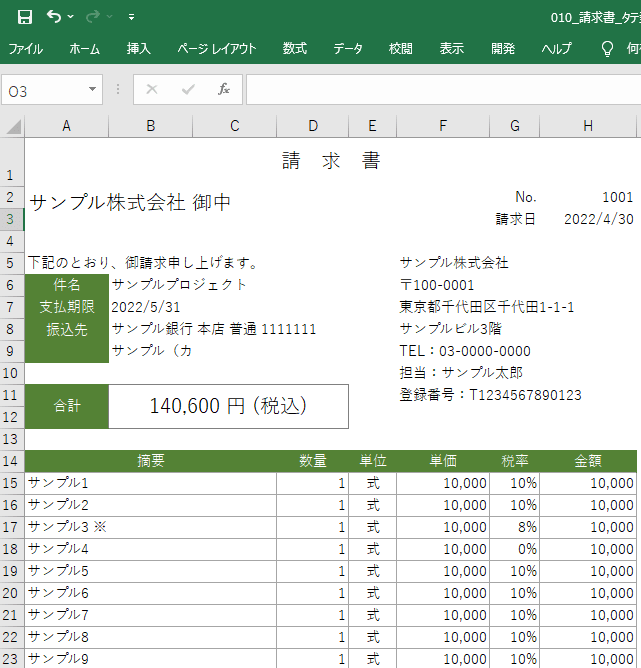Open the ファイル tab

(26, 49)
